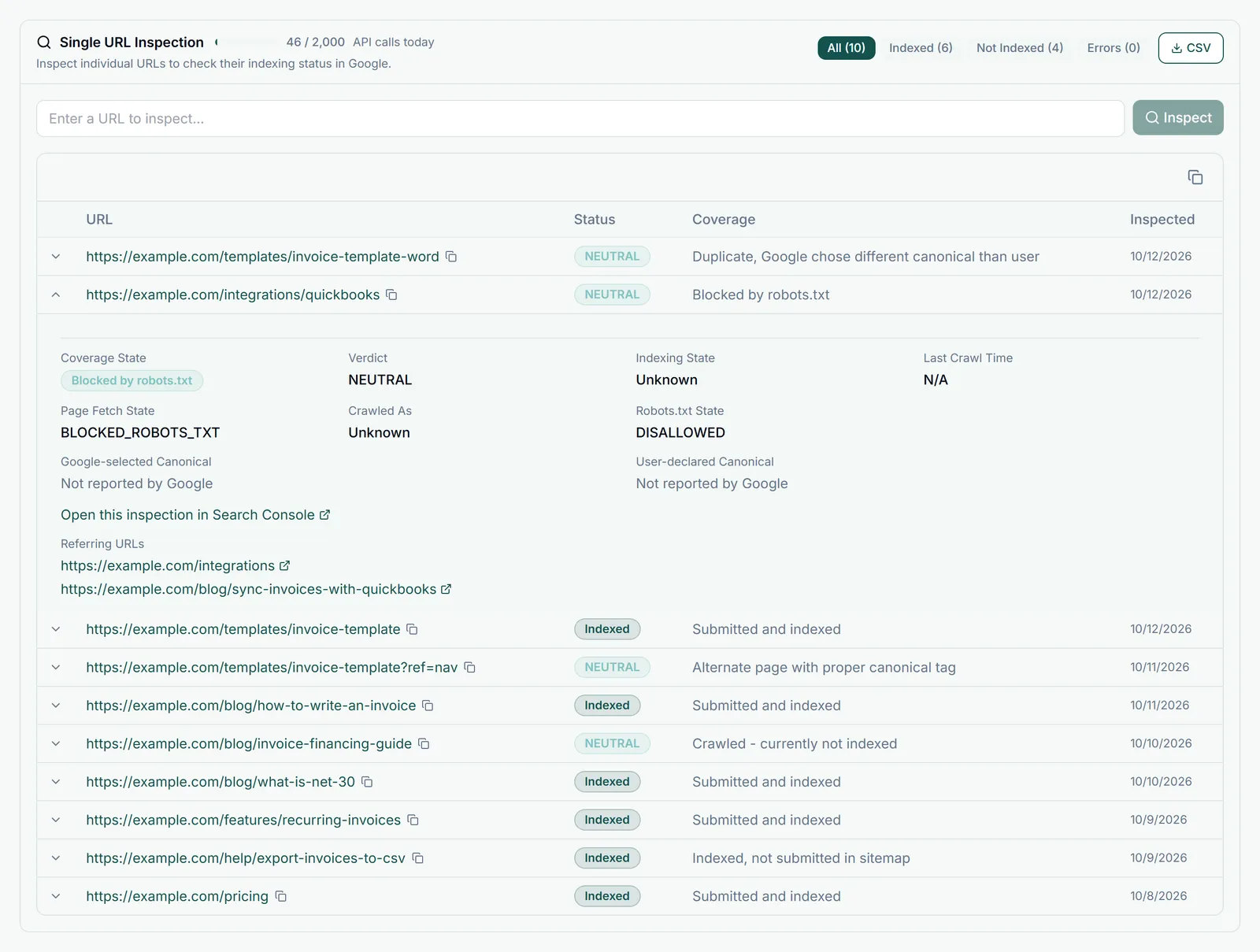Copy the export-invoices-to-csv URL

coord(418,858)
